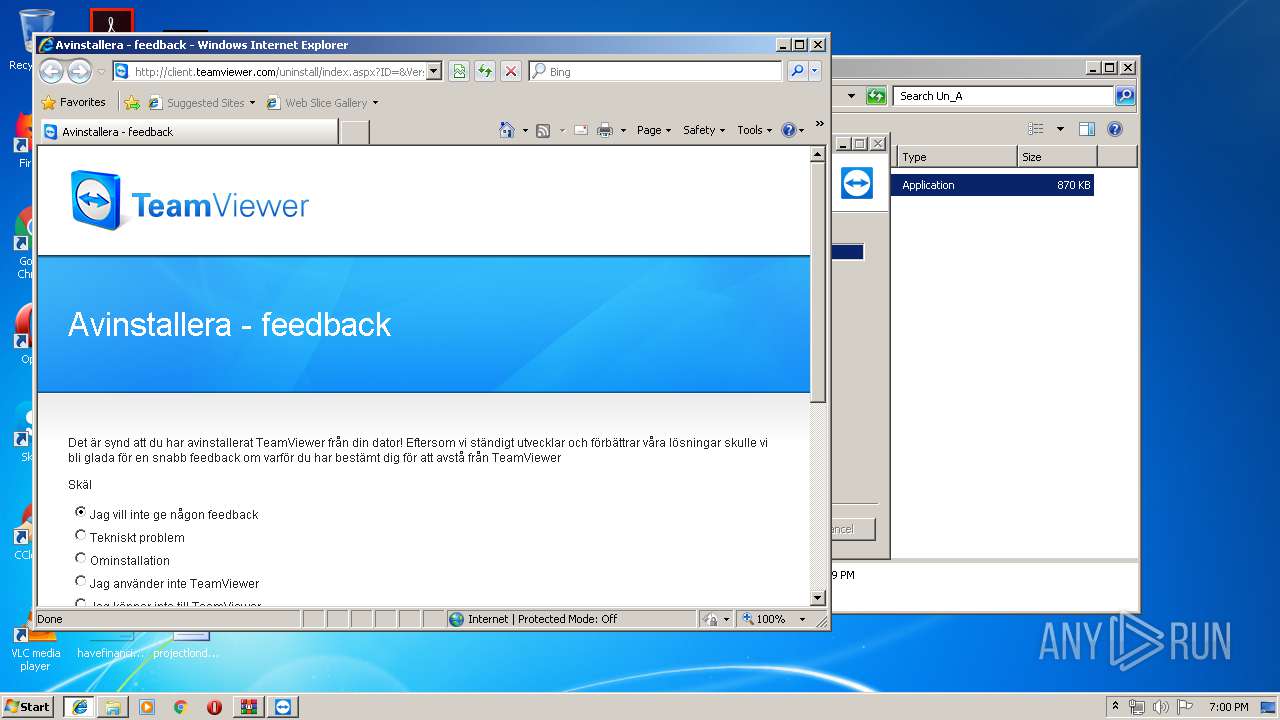The width and height of the screenshot is (1280, 720).
Task: Expand Web Slice Gallery dropdown arrow
Action: pos(376,103)
